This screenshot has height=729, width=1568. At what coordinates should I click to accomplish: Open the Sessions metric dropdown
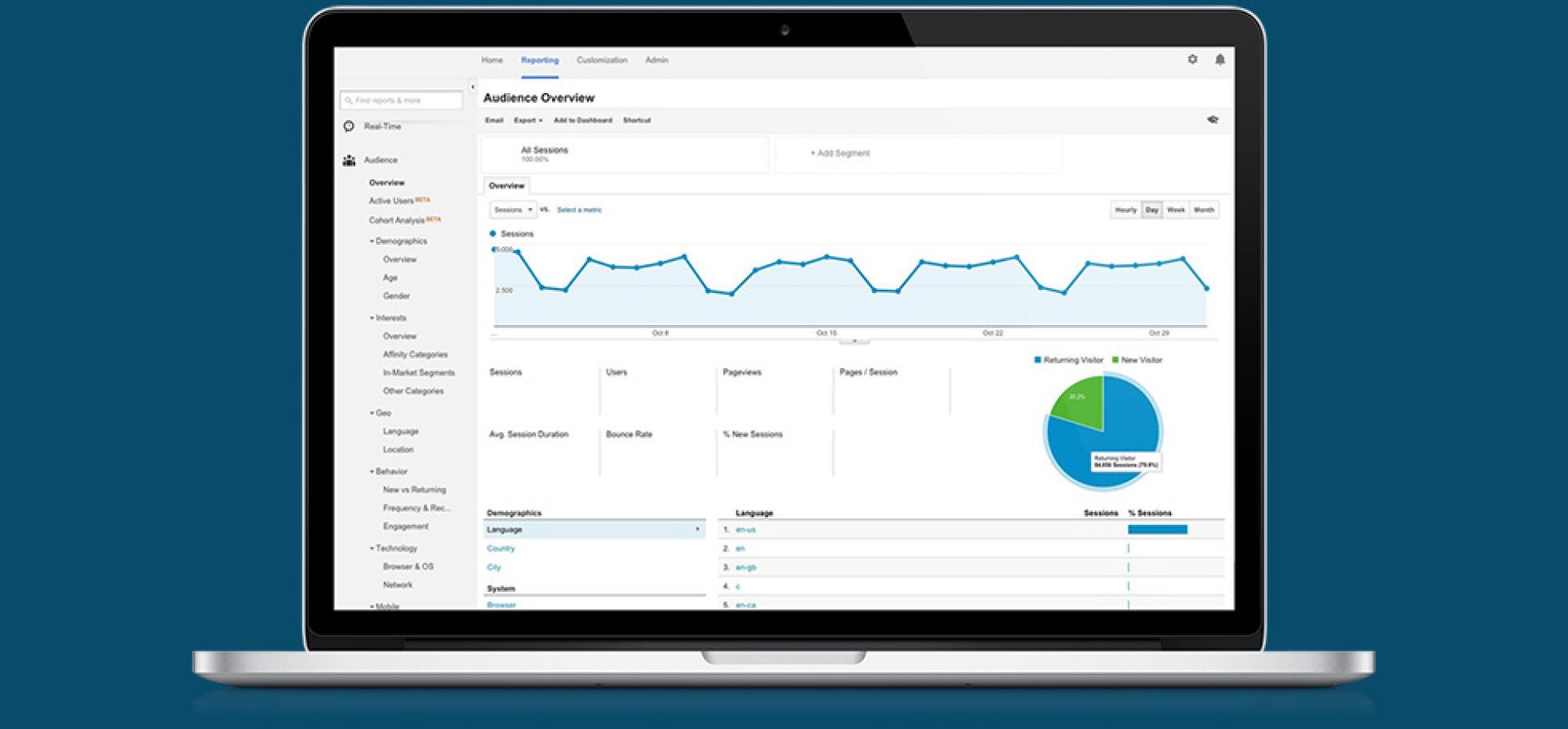click(x=513, y=210)
